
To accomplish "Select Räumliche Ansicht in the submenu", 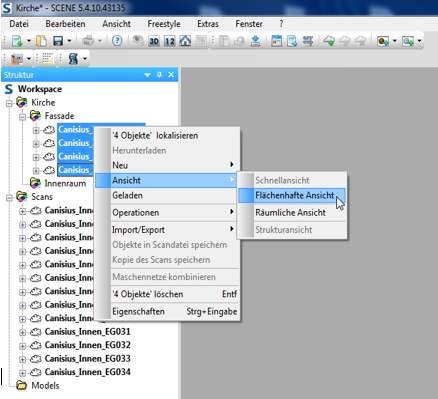I will [x=292, y=213].
